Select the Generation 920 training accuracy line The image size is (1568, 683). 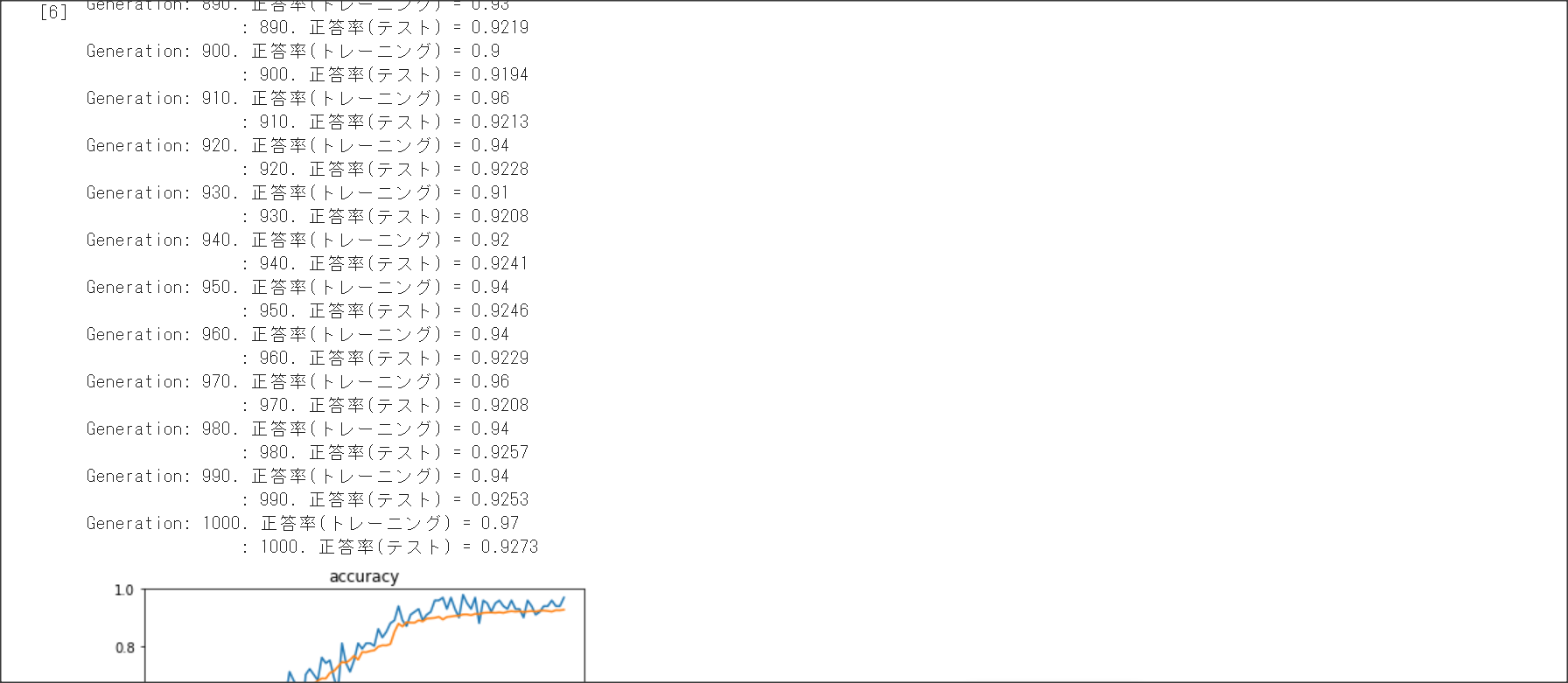297,145
